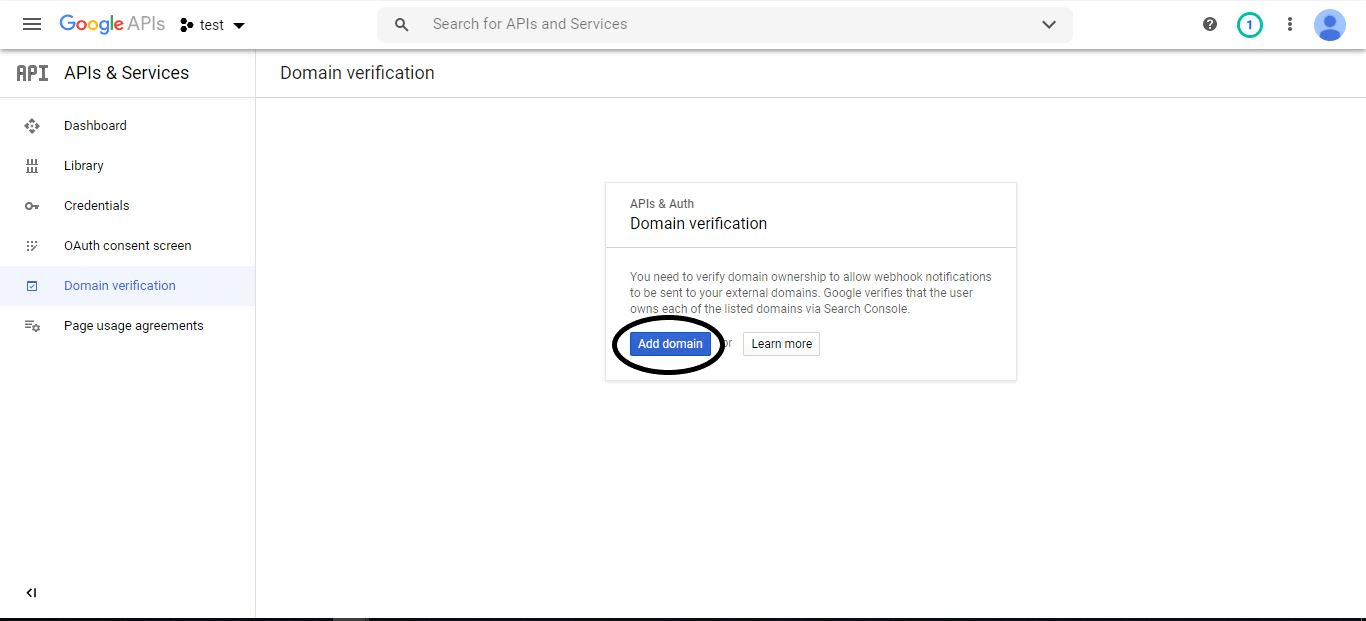
Task: Expand the search bar dropdown arrow
Action: pyautogui.click(x=1049, y=25)
